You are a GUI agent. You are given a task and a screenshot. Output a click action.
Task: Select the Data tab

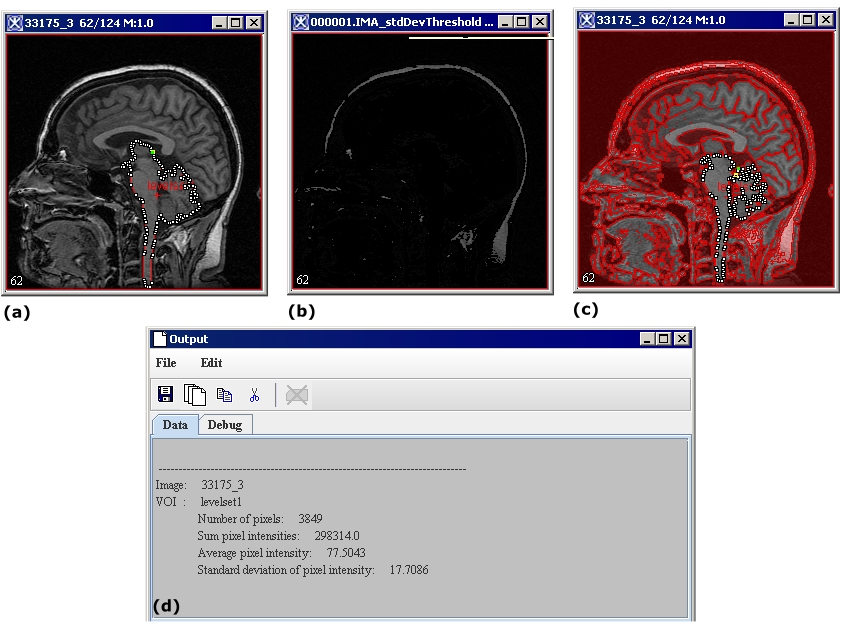click(x=175, y=425)
